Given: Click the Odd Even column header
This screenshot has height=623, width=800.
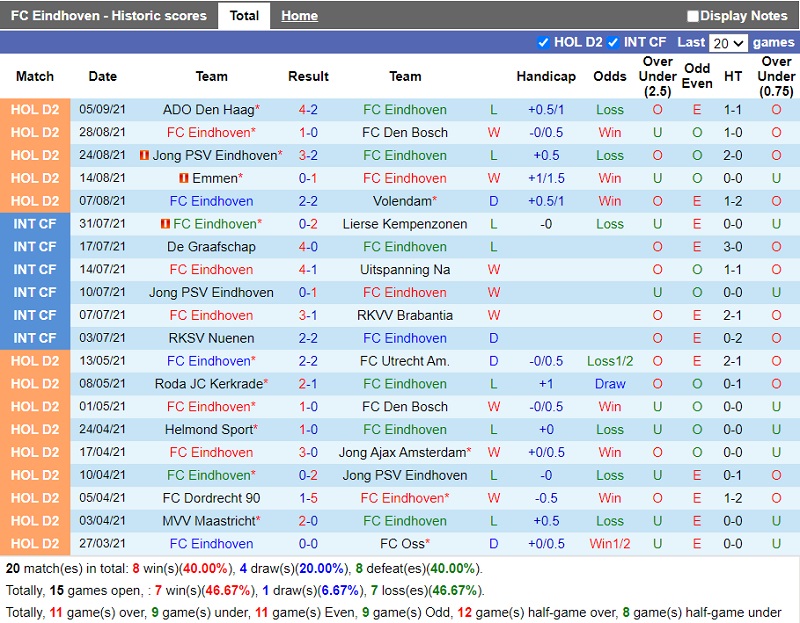Looking at the screenshot, I should (697, 76).
